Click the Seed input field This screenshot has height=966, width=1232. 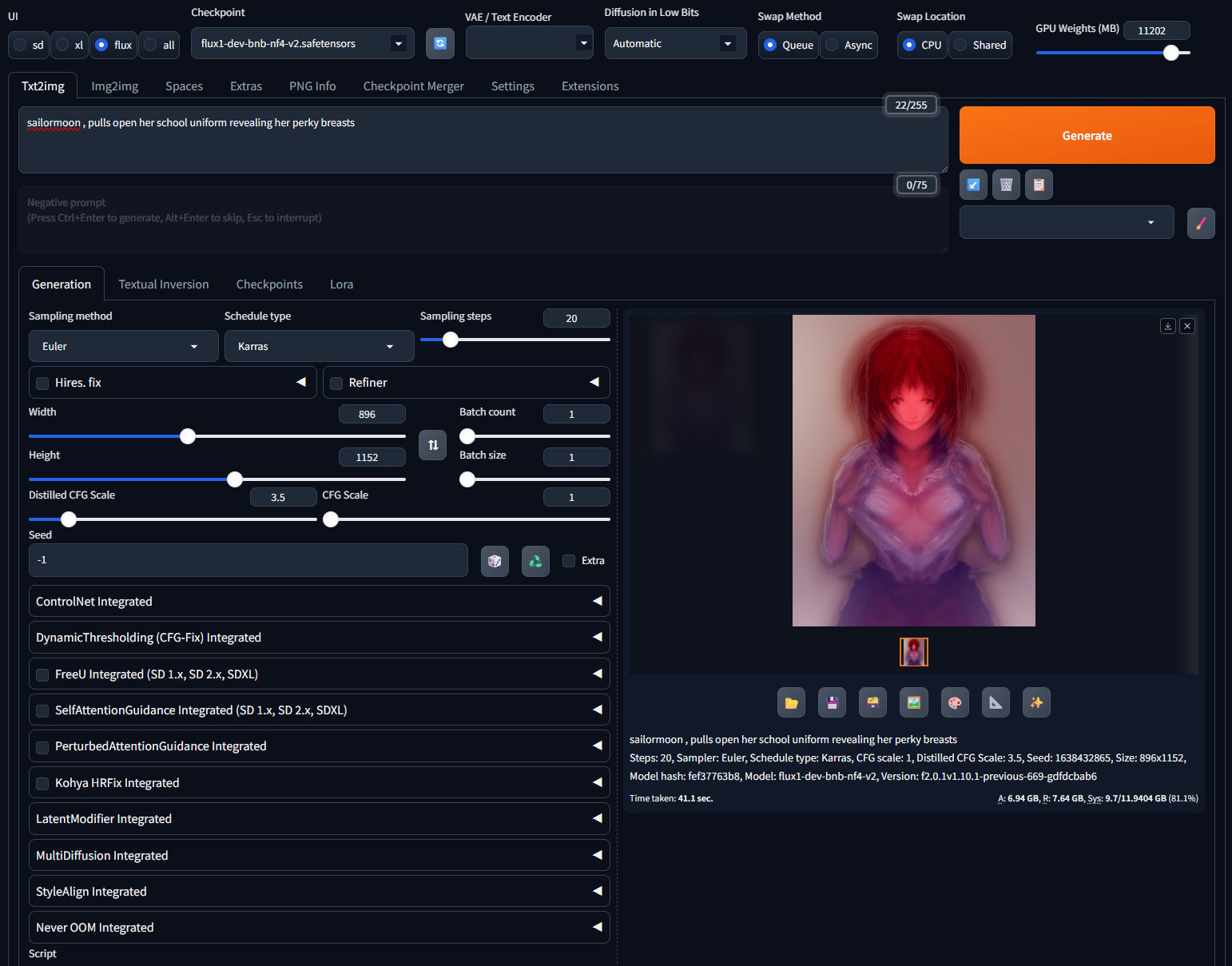pos(248,560)
